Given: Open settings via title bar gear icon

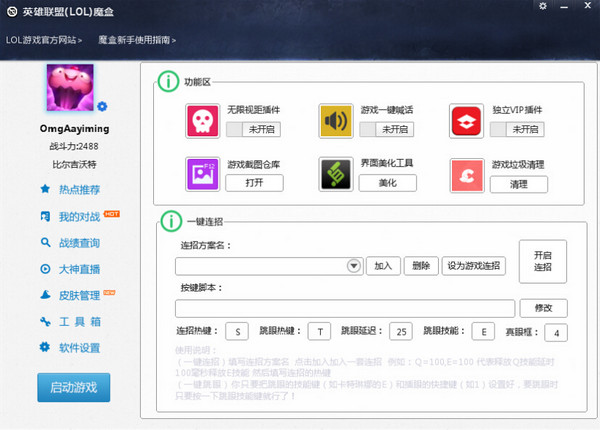Looking at the screenshot, I should pyautogui.click(x=543, y=6).
